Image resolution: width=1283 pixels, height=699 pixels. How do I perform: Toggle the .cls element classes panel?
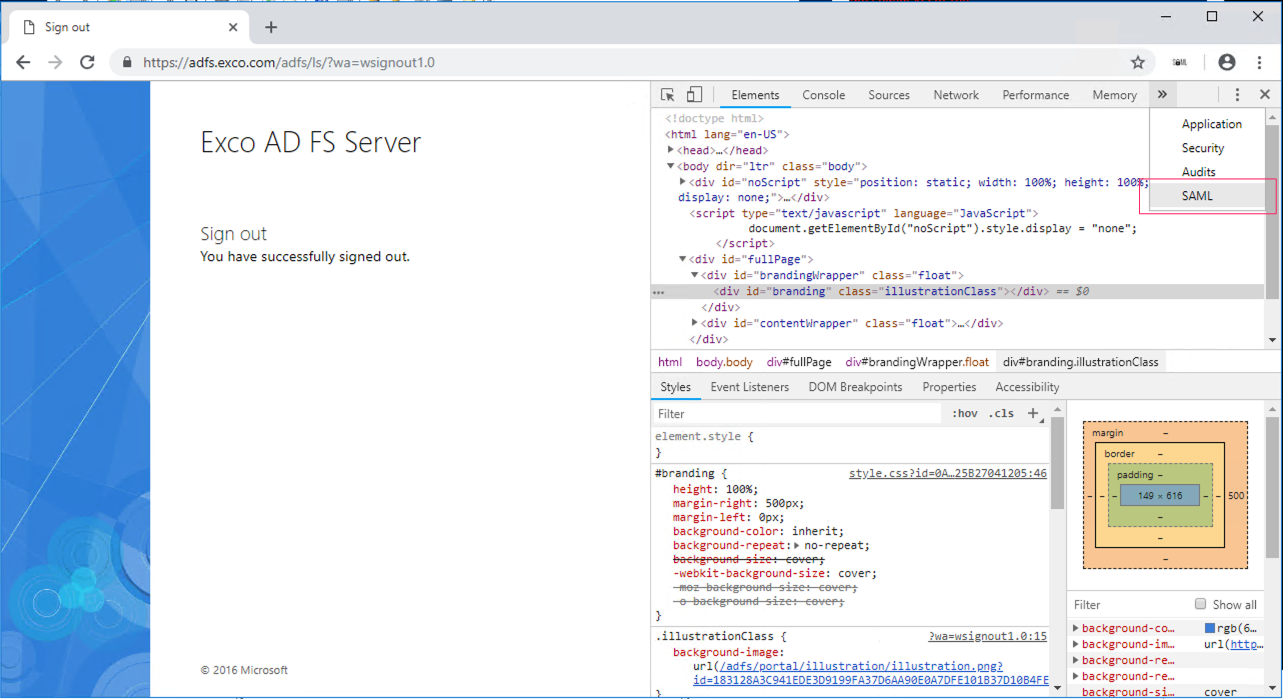[1001, 413]
